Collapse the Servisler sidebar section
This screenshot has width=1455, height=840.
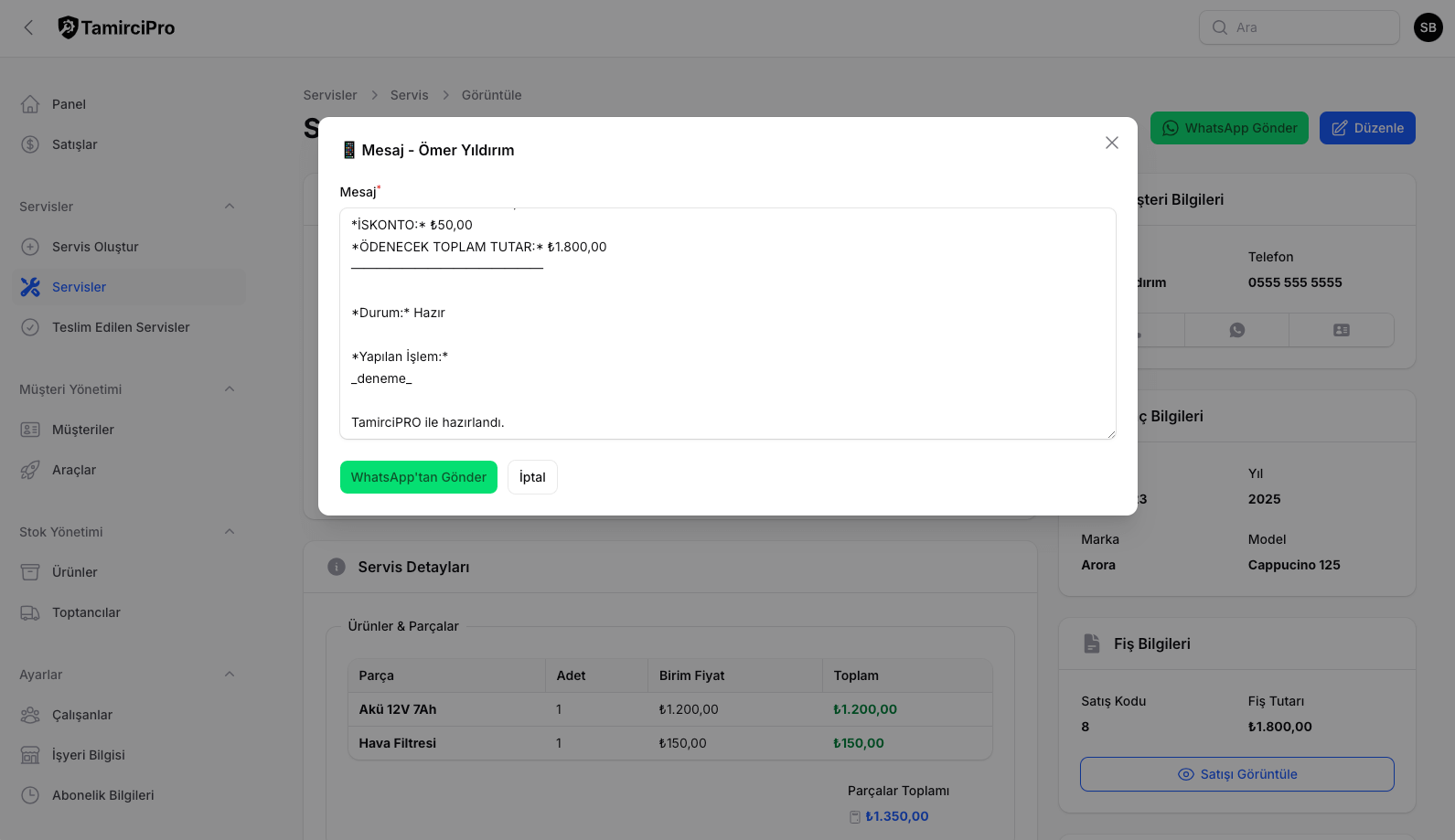click(x=230, y=207)
